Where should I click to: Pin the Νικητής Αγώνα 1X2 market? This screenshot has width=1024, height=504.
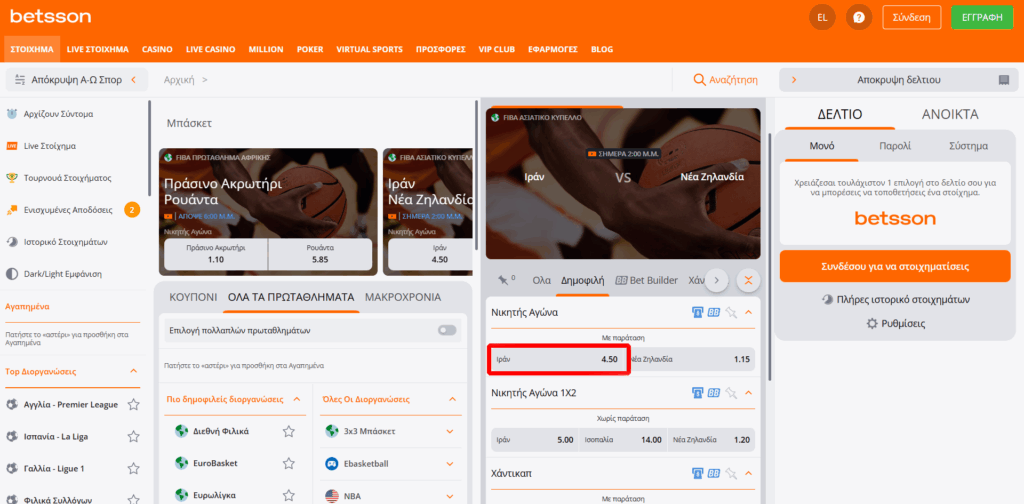pyautogui.click(x=731, y=393)
